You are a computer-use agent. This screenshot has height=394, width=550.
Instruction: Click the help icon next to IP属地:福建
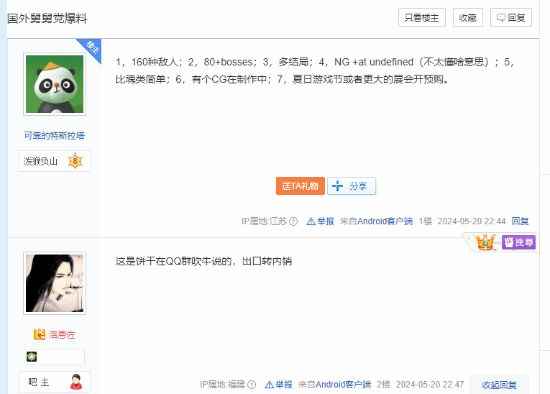point(251,385)
